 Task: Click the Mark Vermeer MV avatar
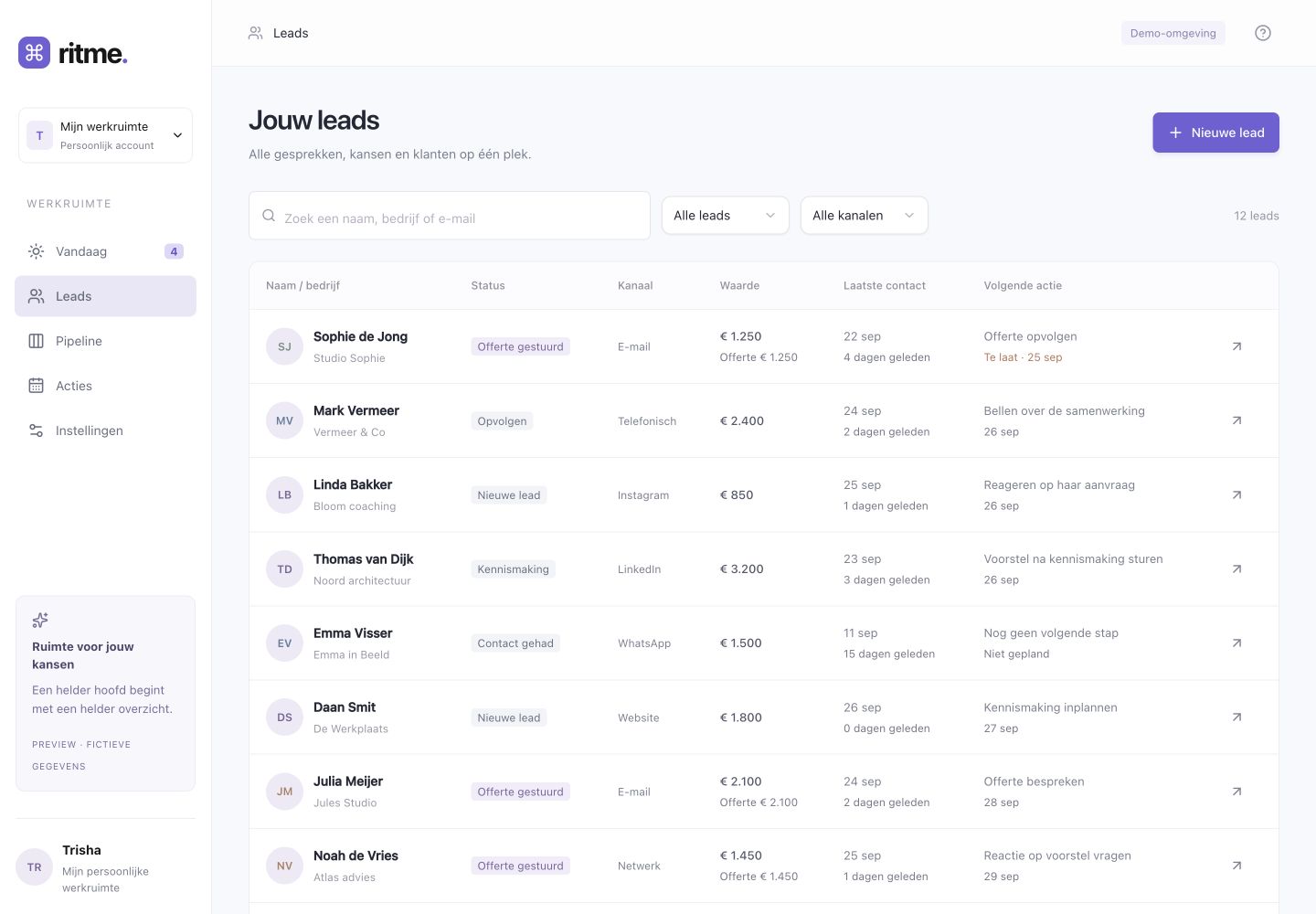284,420
